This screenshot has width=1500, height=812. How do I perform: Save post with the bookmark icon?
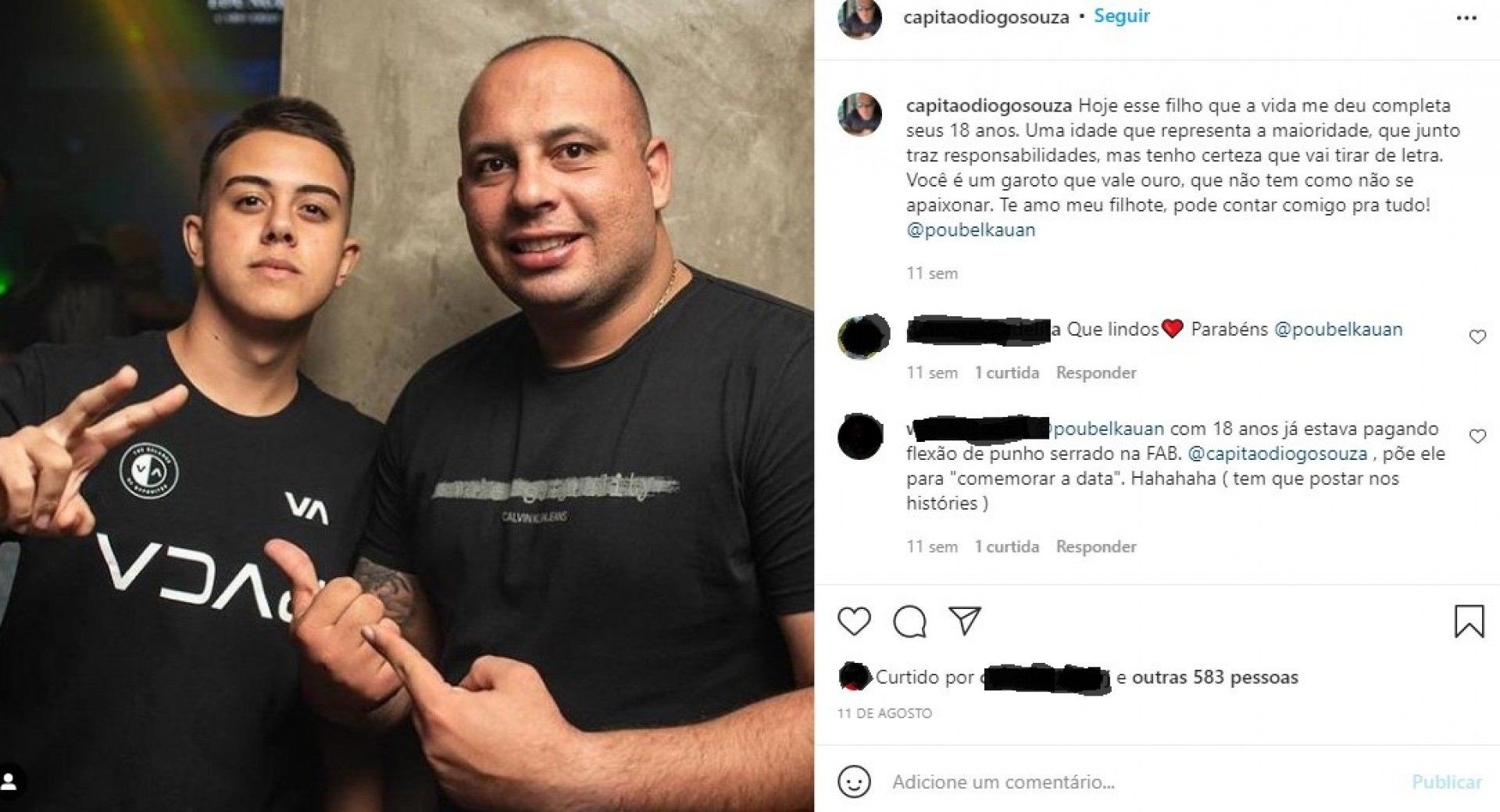point(1469,622)
